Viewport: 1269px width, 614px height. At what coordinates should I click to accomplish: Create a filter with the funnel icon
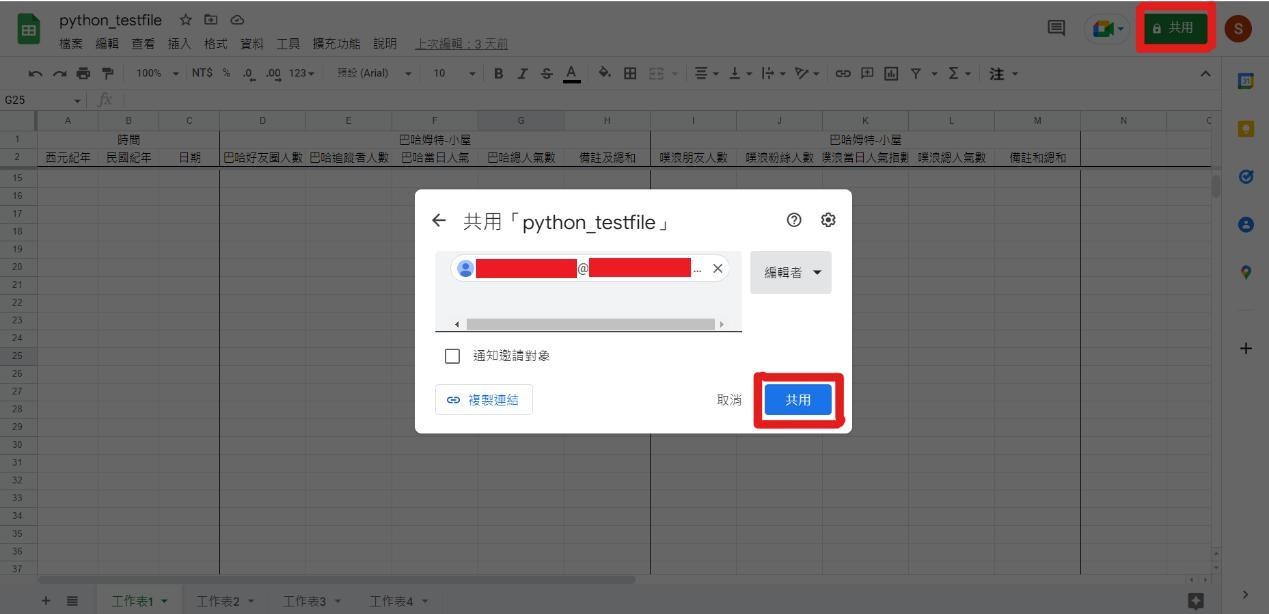point(916,72)
